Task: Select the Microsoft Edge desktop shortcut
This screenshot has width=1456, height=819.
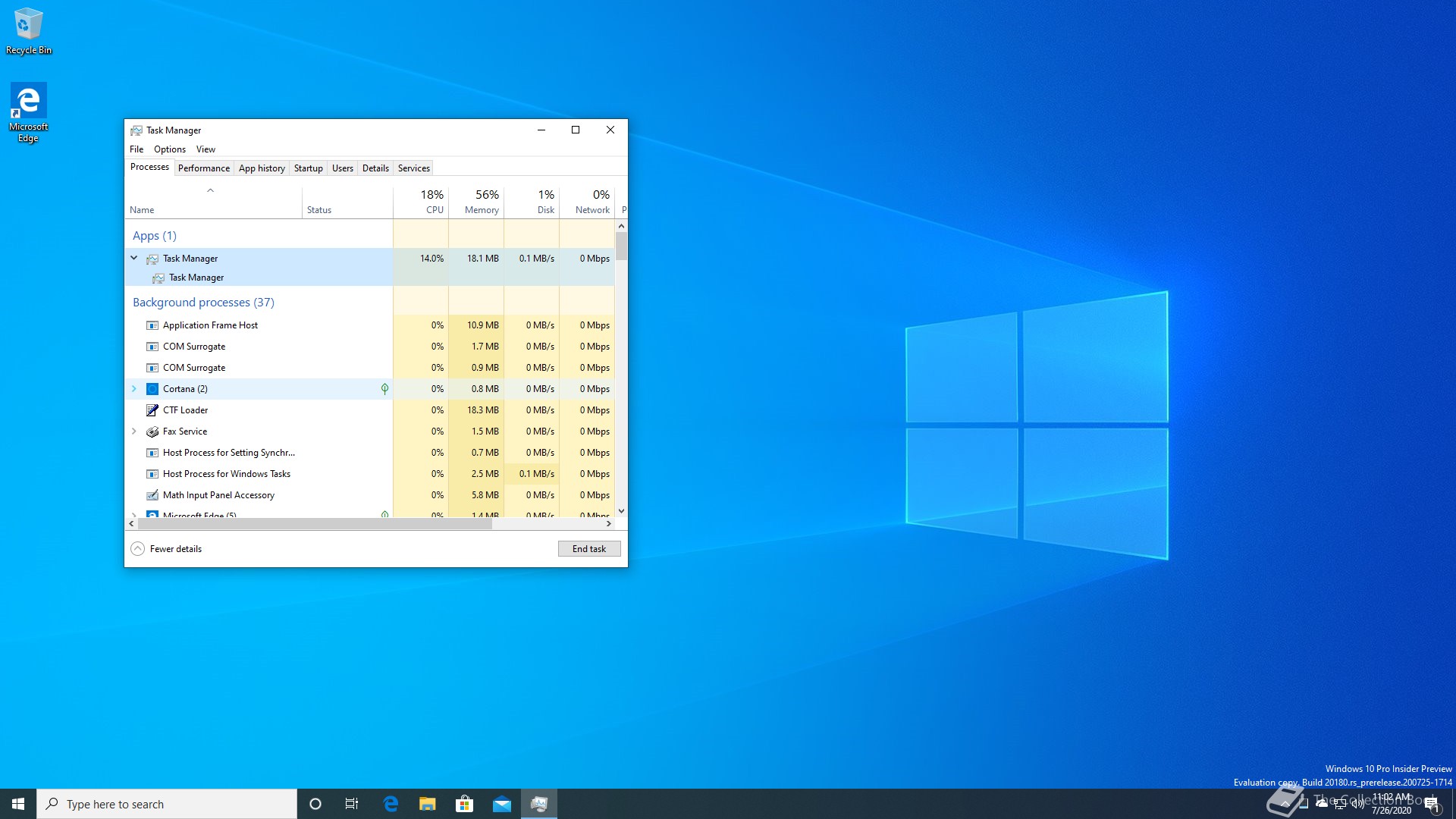Action: (28, 113)
